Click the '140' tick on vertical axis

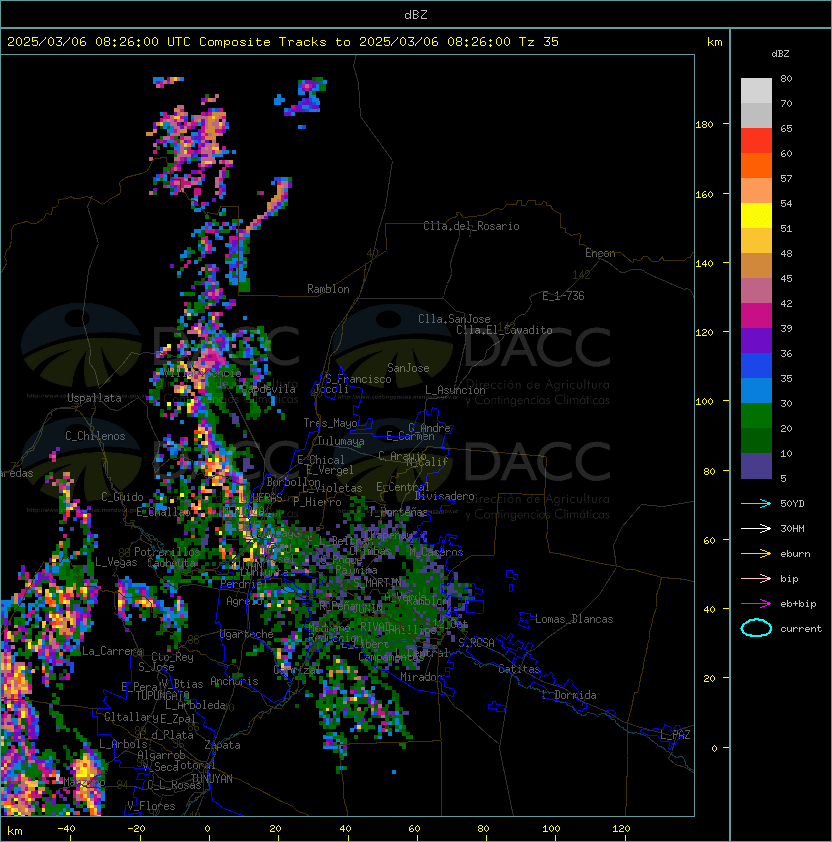704,264
